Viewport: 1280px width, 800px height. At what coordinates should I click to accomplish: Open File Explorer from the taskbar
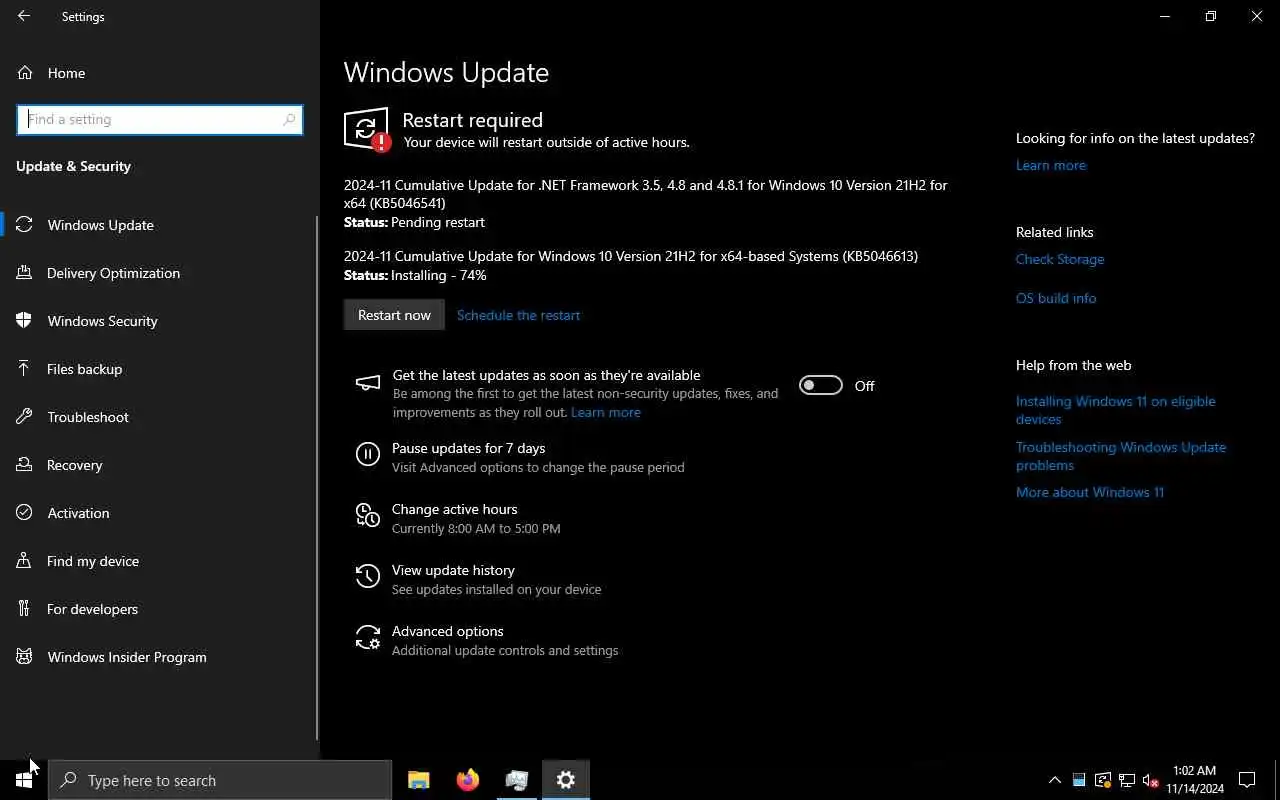click(x=418, y=780)
